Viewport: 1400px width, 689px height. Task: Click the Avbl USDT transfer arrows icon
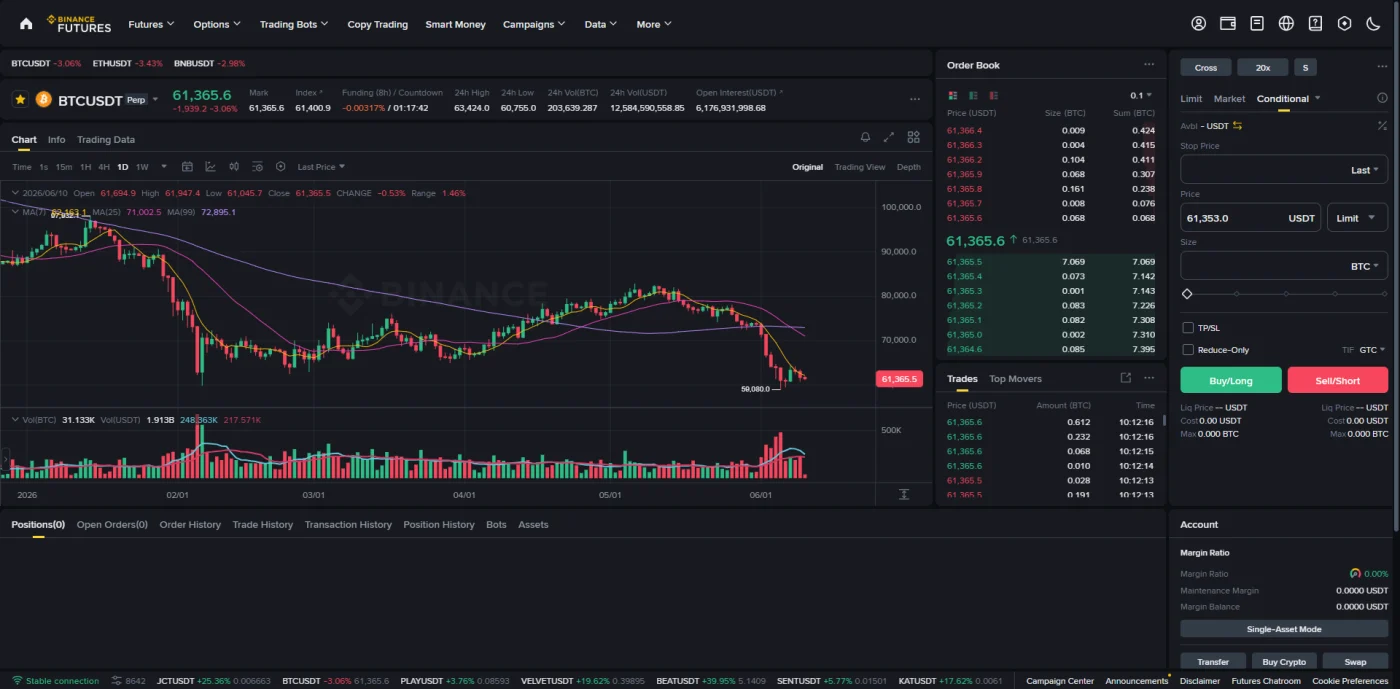[1238, 126]
